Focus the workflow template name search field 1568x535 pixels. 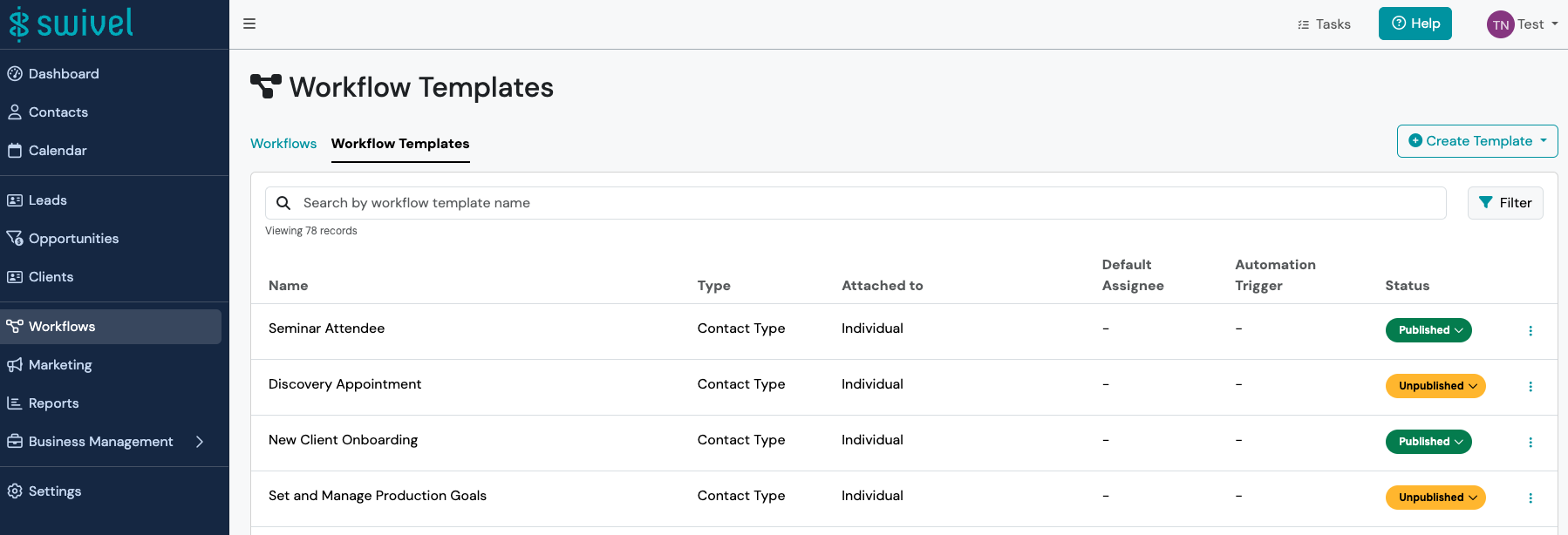click(856, 203)
